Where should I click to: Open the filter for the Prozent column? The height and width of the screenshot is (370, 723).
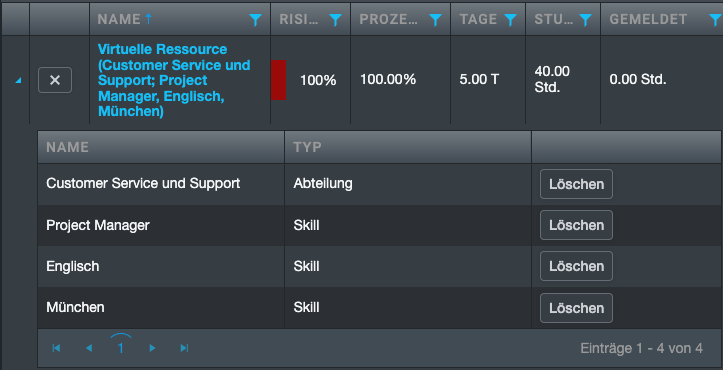[x=436, y=19]
